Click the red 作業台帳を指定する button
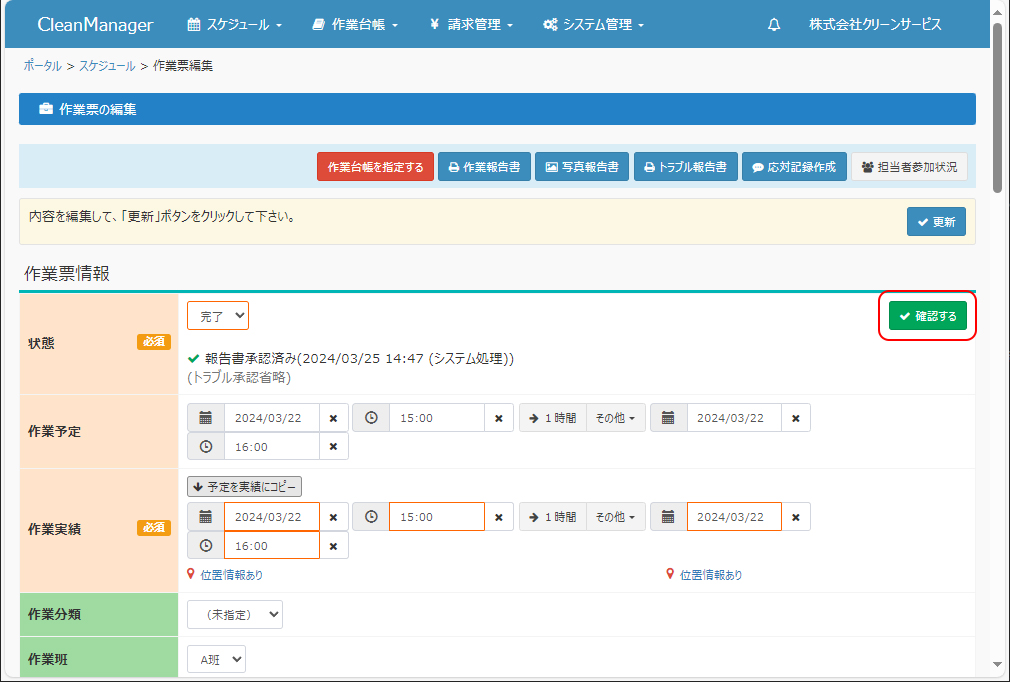This screenshot has width=1010, height=682. click(x=375, y=167)
